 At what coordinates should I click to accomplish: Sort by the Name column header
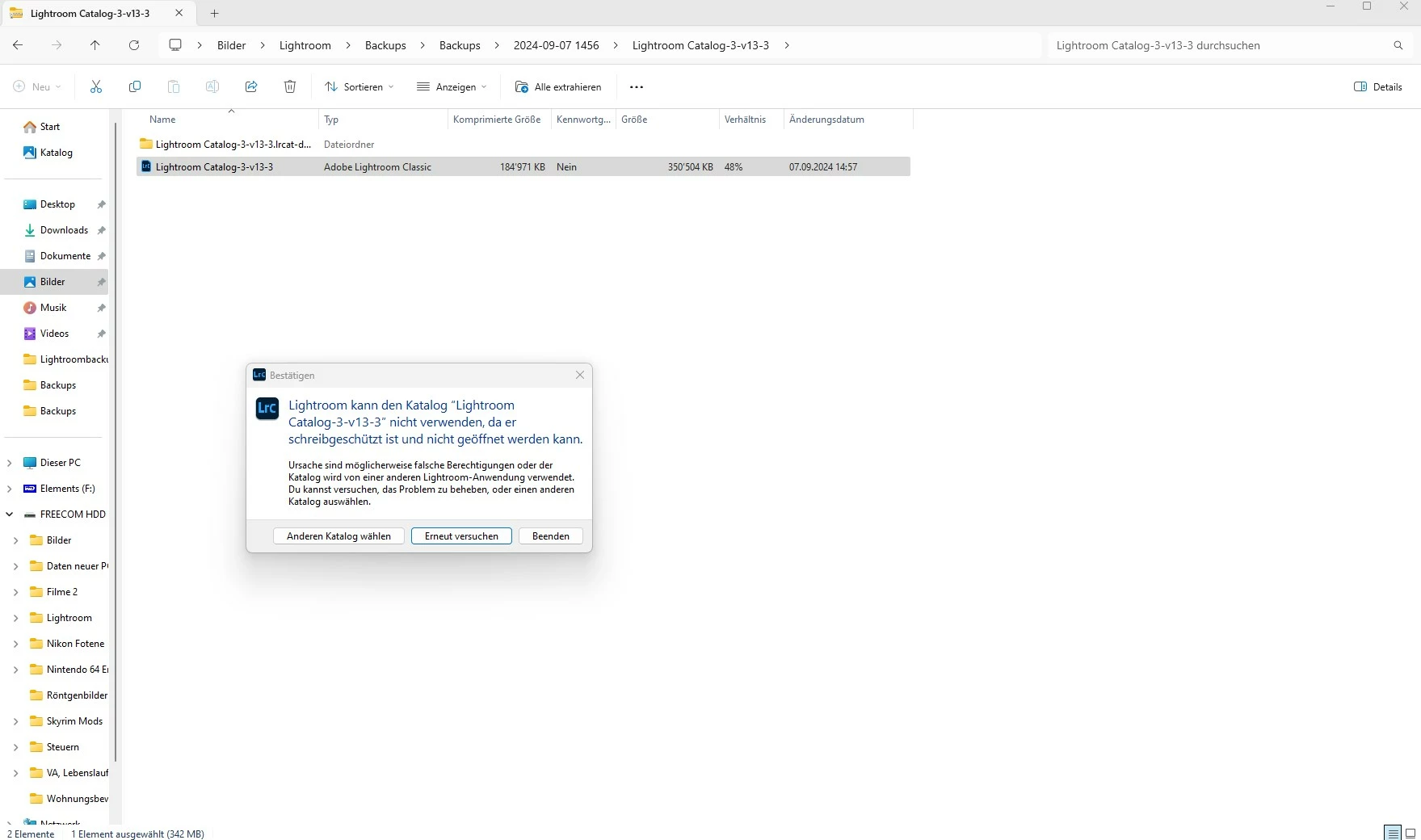coord(162,120)
